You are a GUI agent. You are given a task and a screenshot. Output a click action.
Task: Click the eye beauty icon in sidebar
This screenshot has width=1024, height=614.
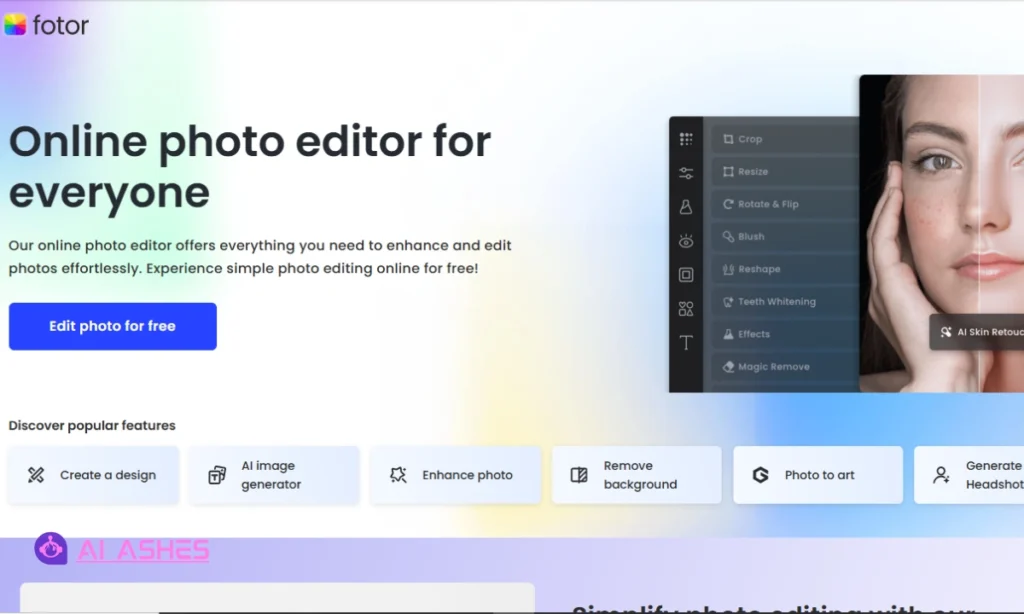click(686, 241)
